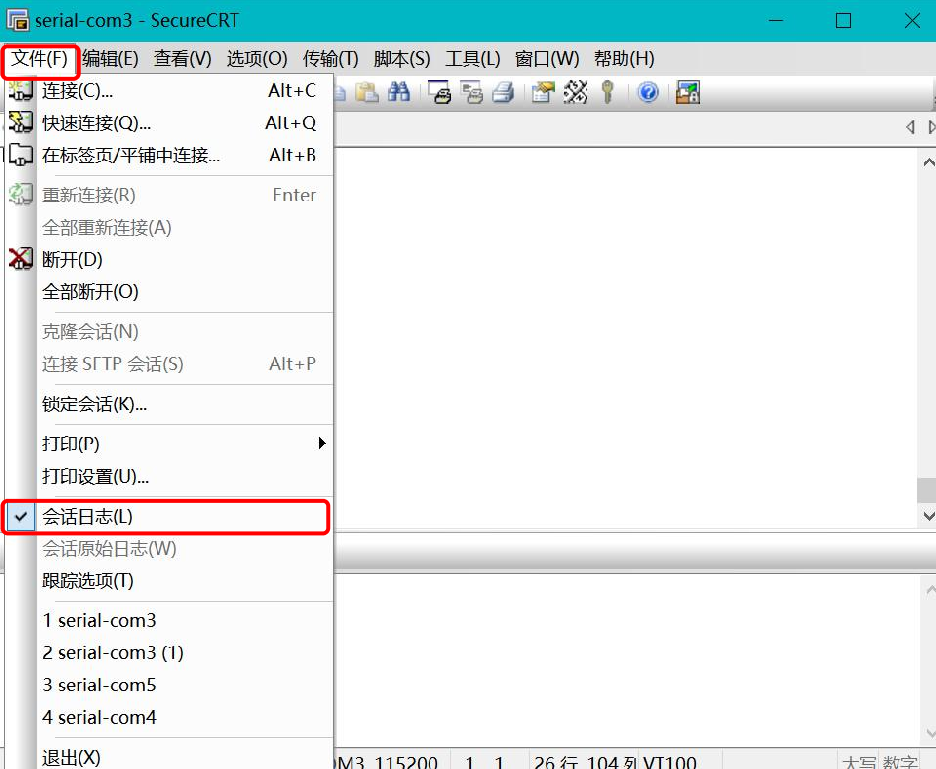The width and height of the screenshot is (936, 769).
Task: Open the Keymap Editor toolbar icon
Action: tap(575, 93)
